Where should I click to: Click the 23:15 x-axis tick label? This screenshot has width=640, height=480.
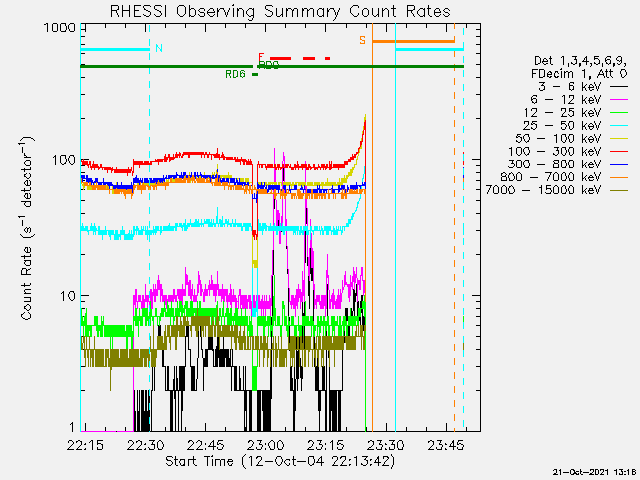pyautogui.click(x=326, y=445)
